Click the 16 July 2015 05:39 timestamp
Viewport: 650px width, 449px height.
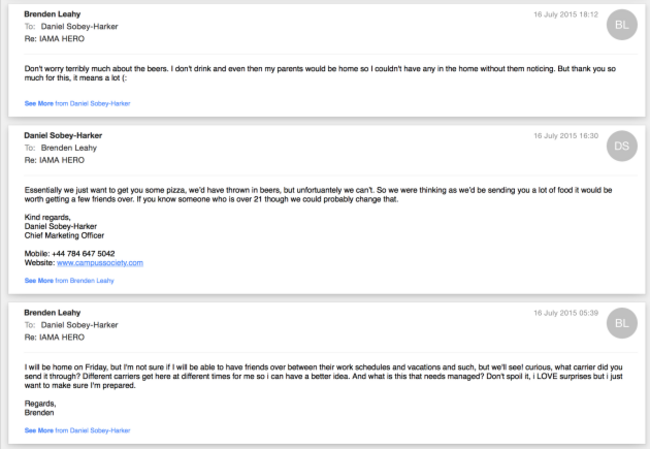pyautogui.click(x=566, y=313)
